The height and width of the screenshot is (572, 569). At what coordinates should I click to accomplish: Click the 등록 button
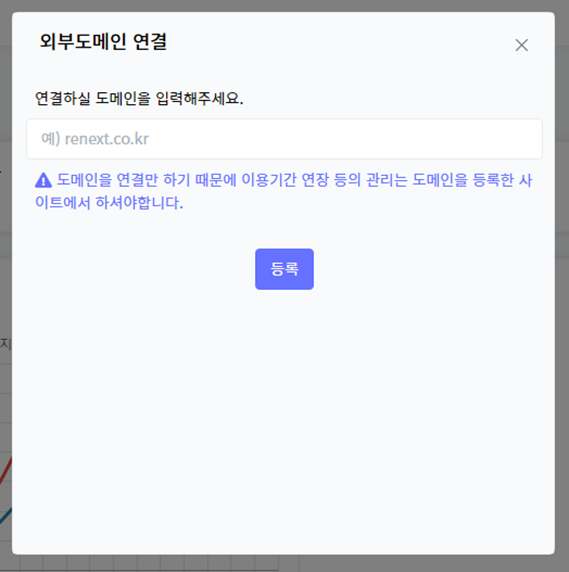[284, 269]
